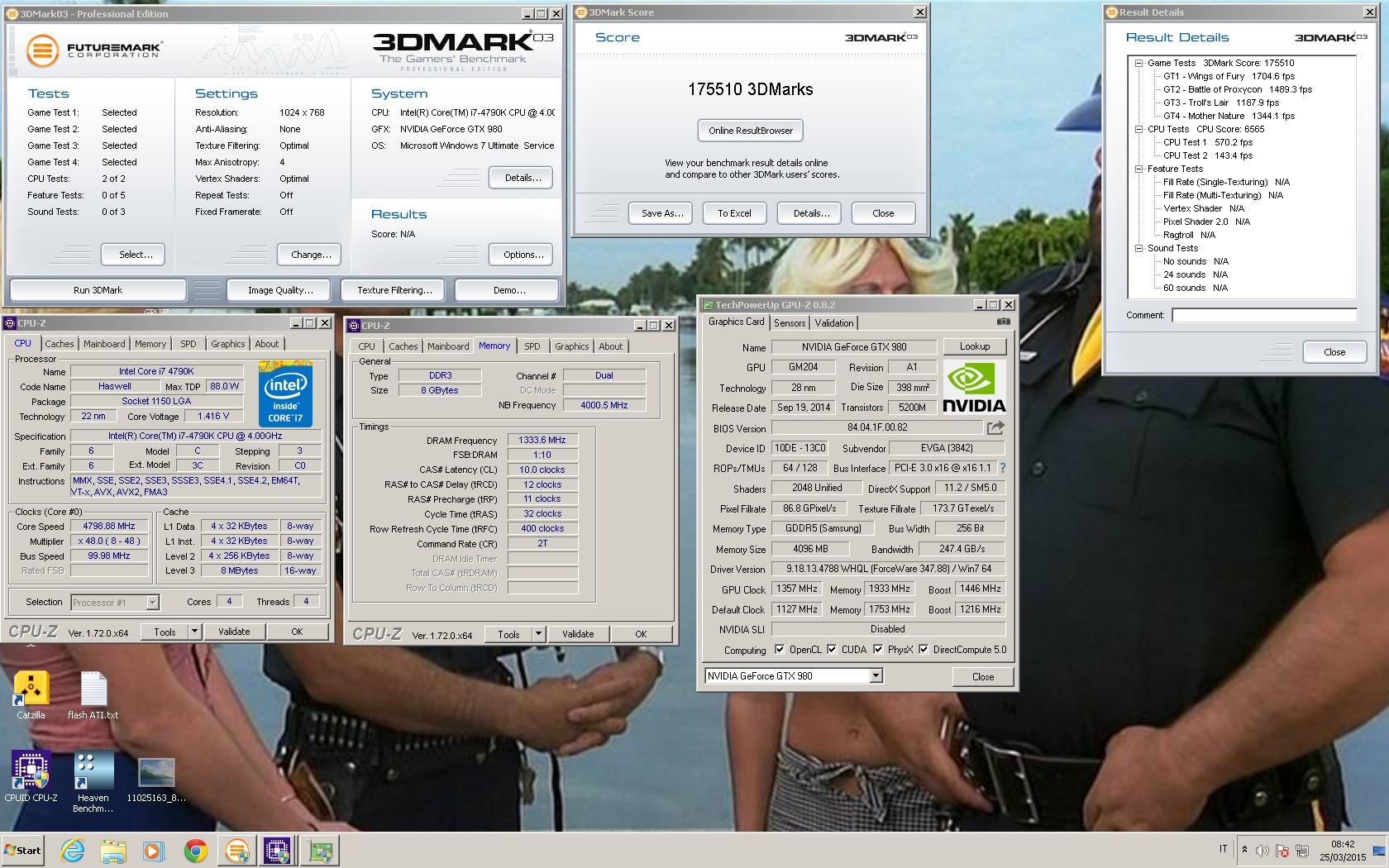Switch to 3DMark03 taskbar icon
1389x868 pixels.
coord(236,850)
